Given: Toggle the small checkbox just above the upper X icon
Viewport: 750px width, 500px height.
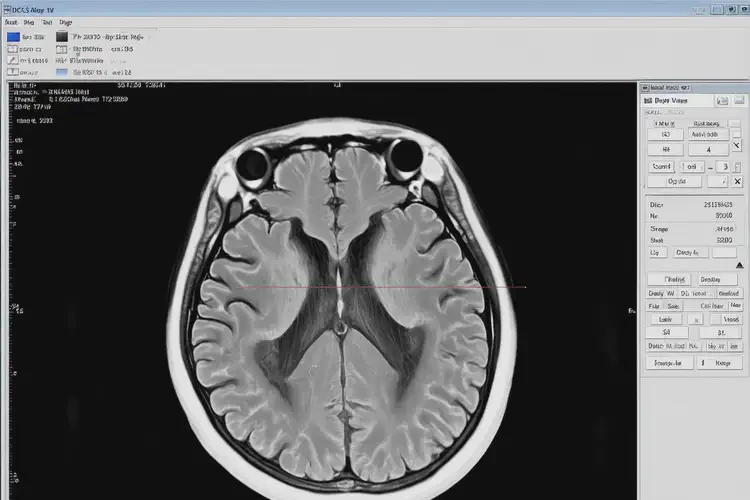Looking at the screenshot, I should pos(735,133).
